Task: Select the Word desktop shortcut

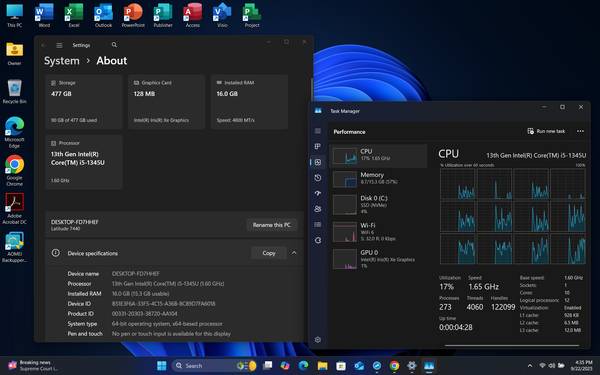Action: [x=44, y=16]
